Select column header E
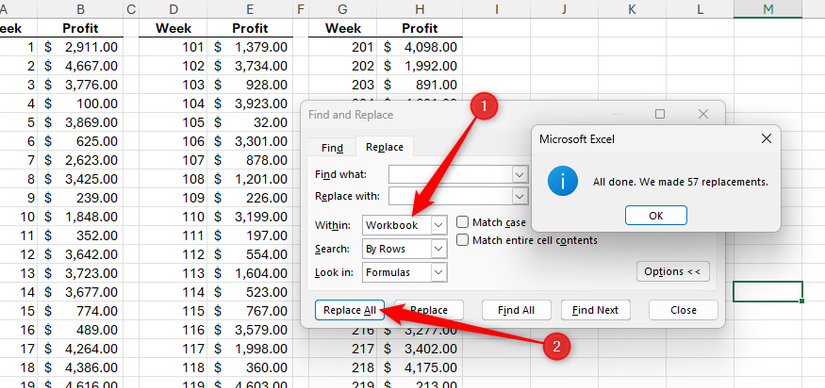Viewport: 825px width, 388px height. click(250, 9)
